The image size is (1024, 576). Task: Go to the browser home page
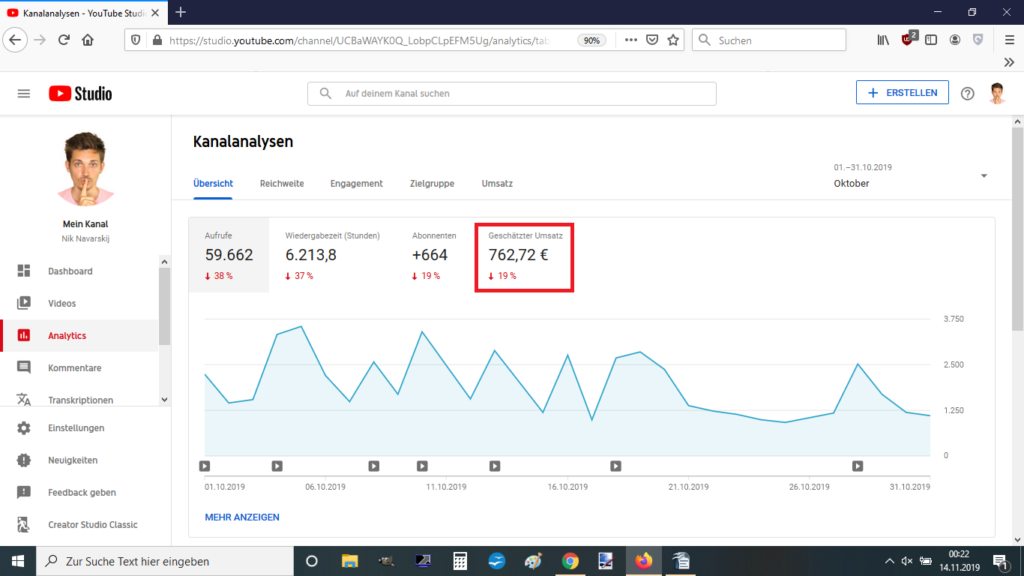pos(88,40)
